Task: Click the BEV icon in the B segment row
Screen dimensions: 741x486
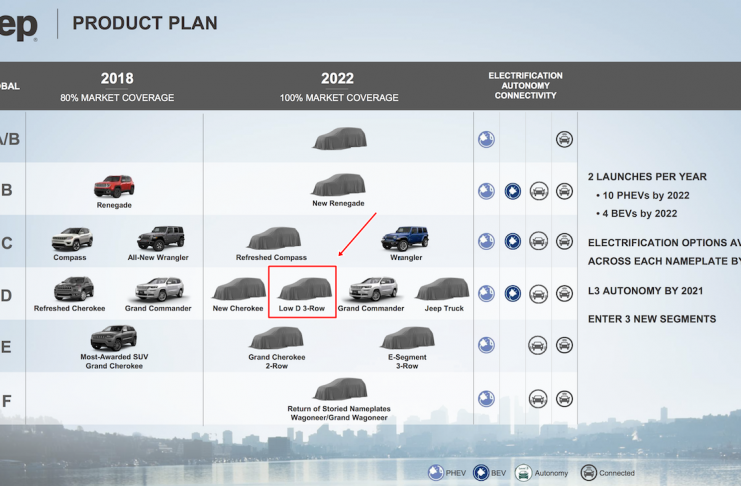Action: (513, 190)
